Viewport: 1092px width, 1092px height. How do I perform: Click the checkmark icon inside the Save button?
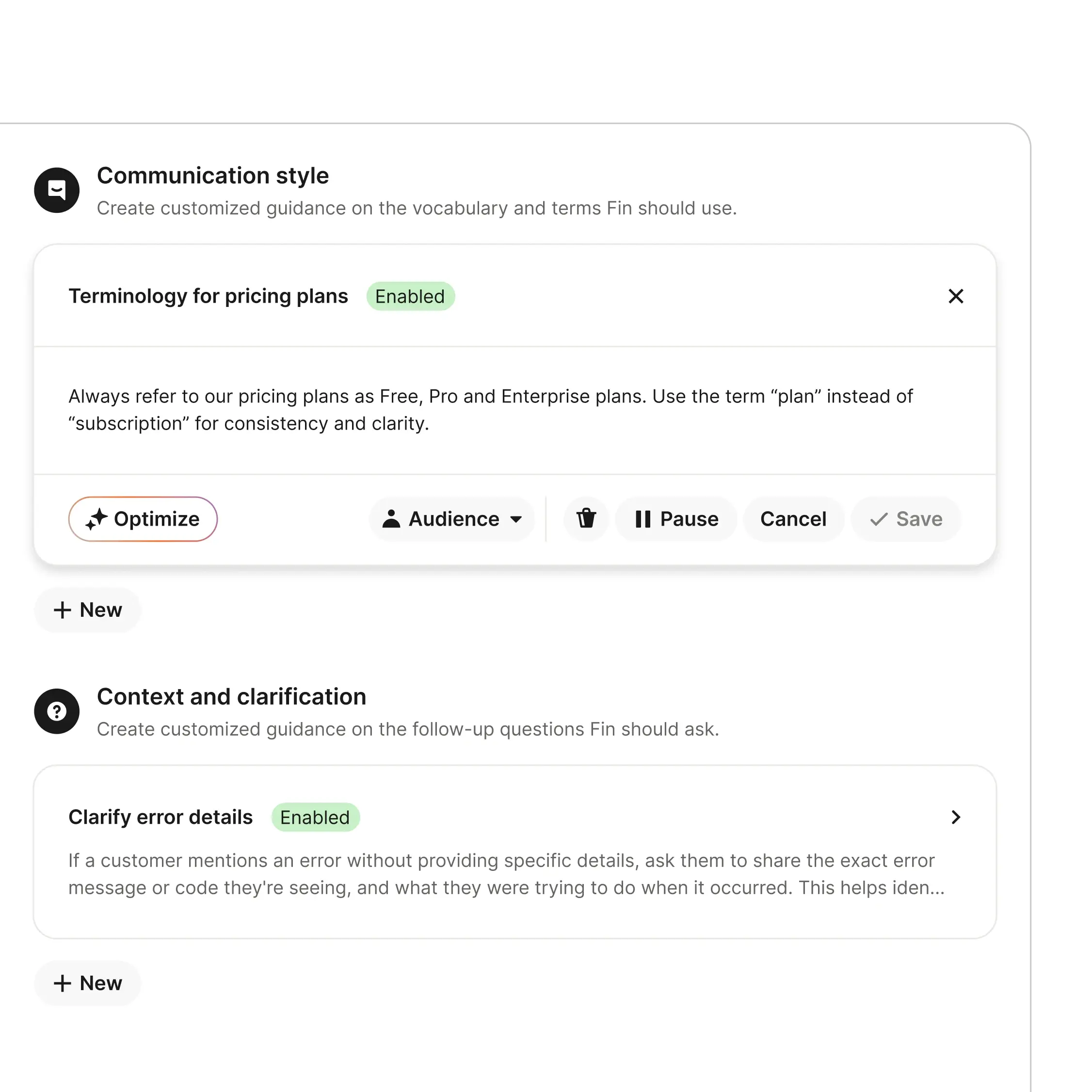[x=878, y=519]
